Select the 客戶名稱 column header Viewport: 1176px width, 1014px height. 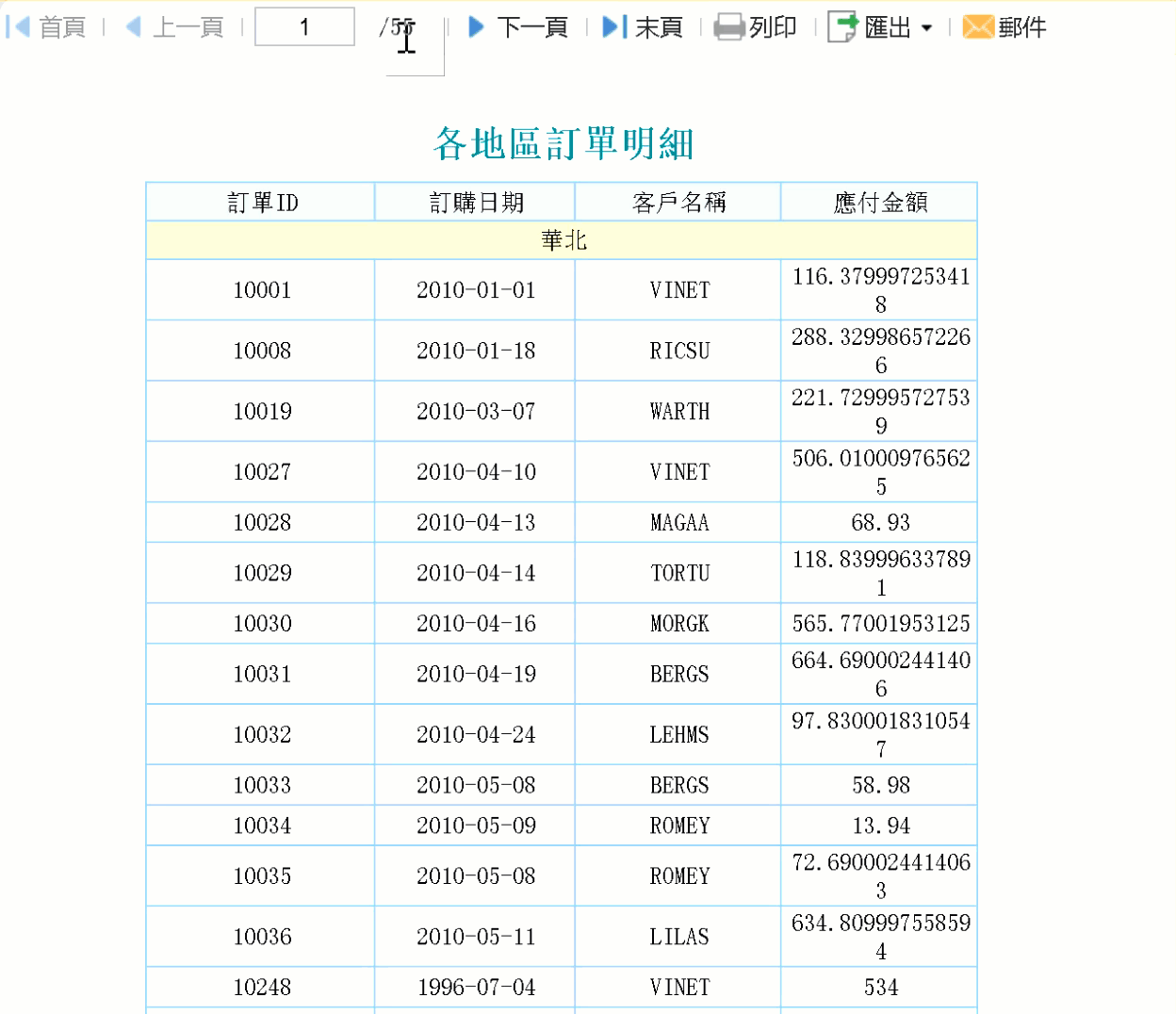tap(678, 202)
